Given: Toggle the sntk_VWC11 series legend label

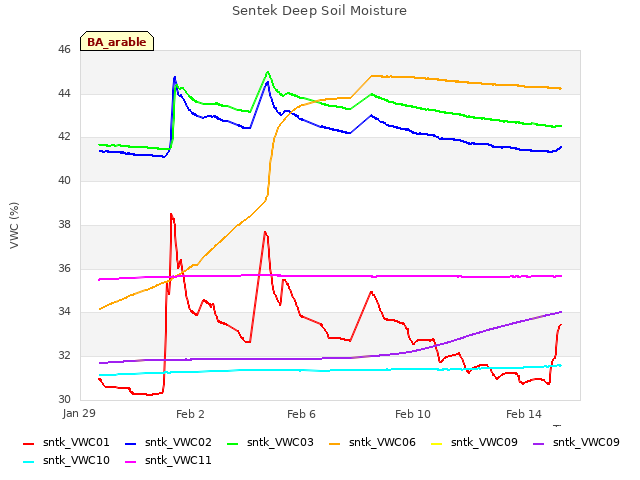Looking at the screenshot, I should (x=178, y=460).
